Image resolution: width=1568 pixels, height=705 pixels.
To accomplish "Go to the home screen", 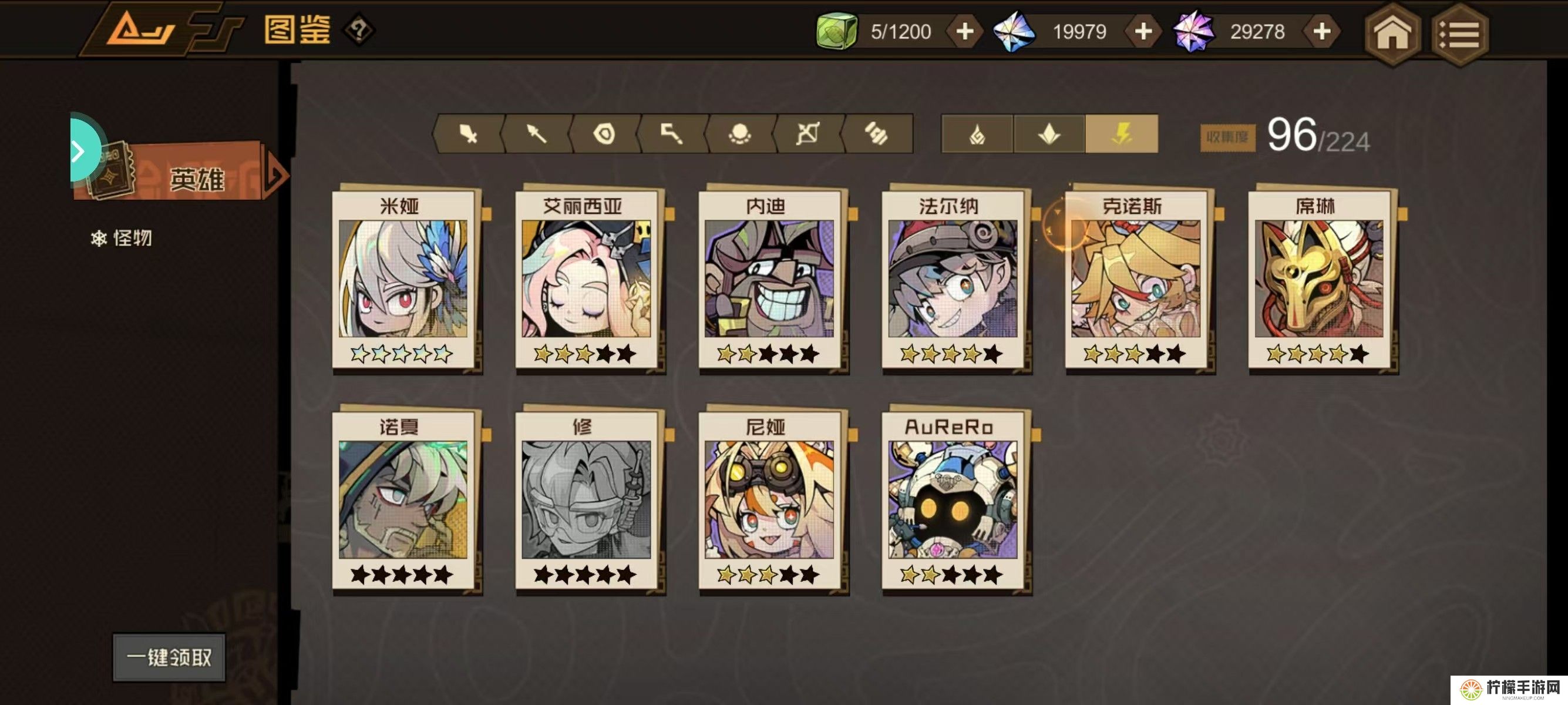I will click(1392, 34).
